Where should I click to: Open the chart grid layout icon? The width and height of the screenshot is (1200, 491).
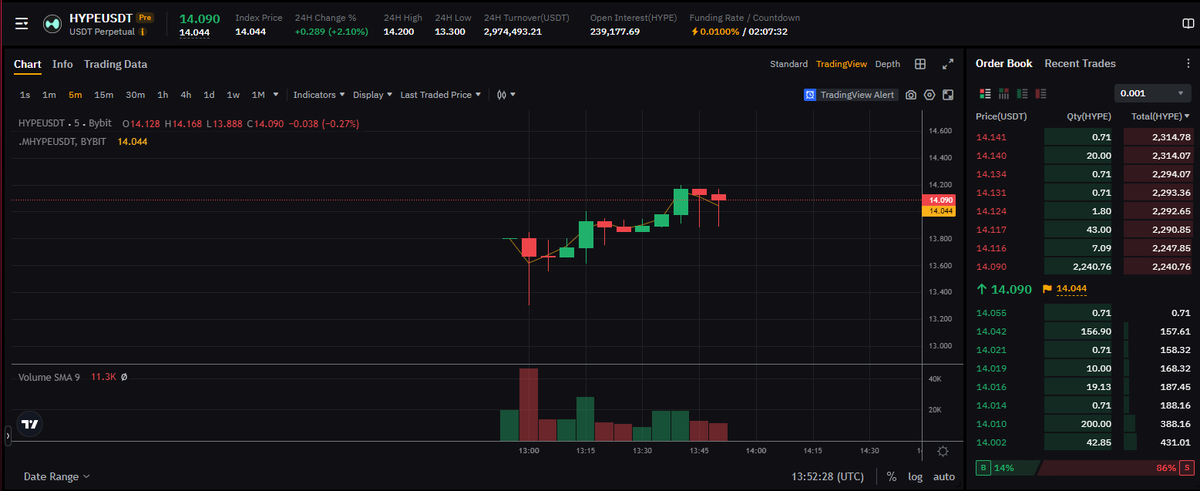pyautogui.click(x=920, y=64)
